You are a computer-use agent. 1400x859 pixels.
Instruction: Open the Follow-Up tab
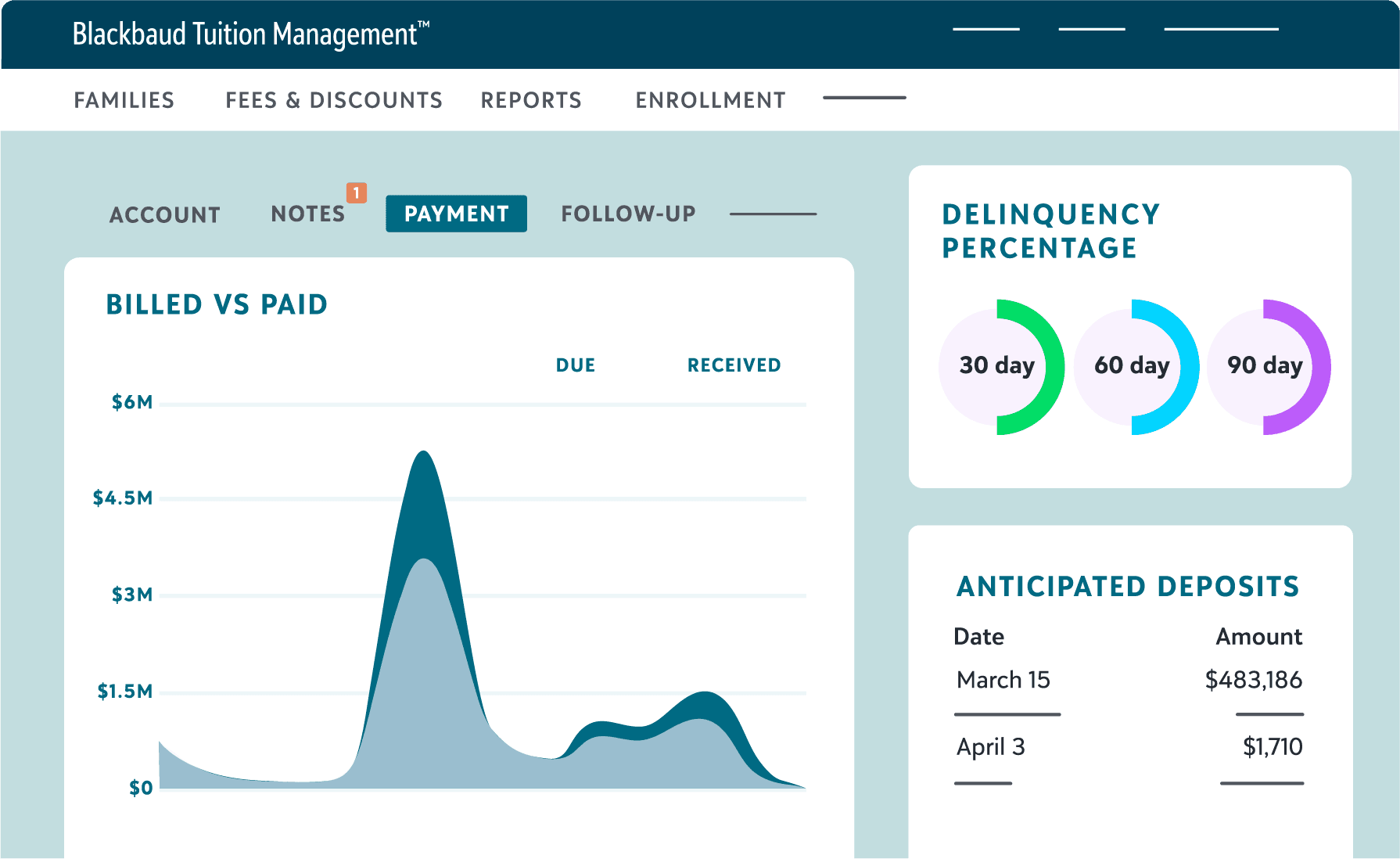point(627,213)
